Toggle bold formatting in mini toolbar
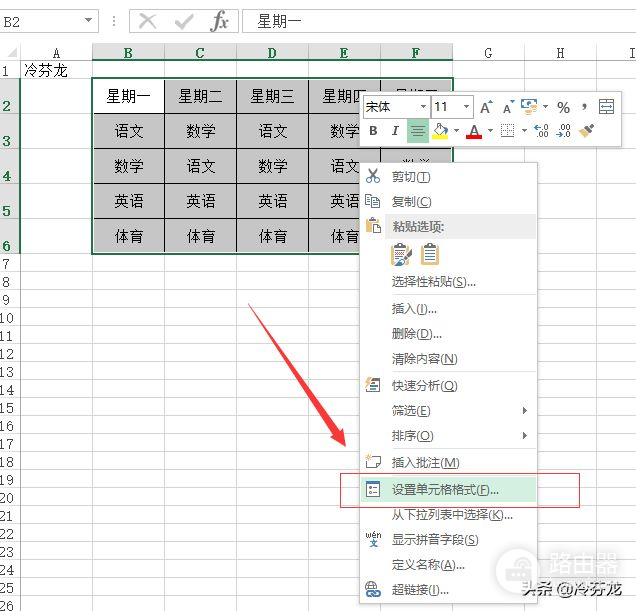 pos(373,131)
